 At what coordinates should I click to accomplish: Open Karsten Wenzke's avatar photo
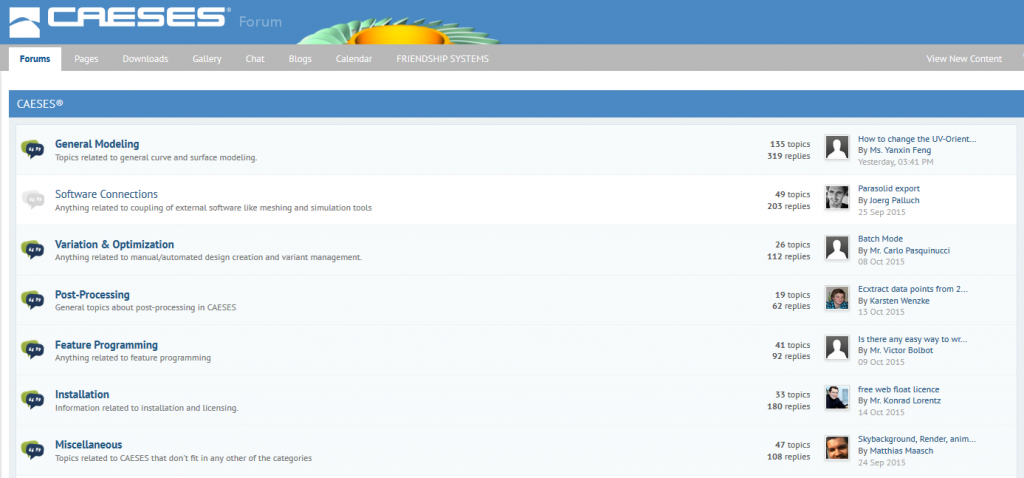coord(837,297)
